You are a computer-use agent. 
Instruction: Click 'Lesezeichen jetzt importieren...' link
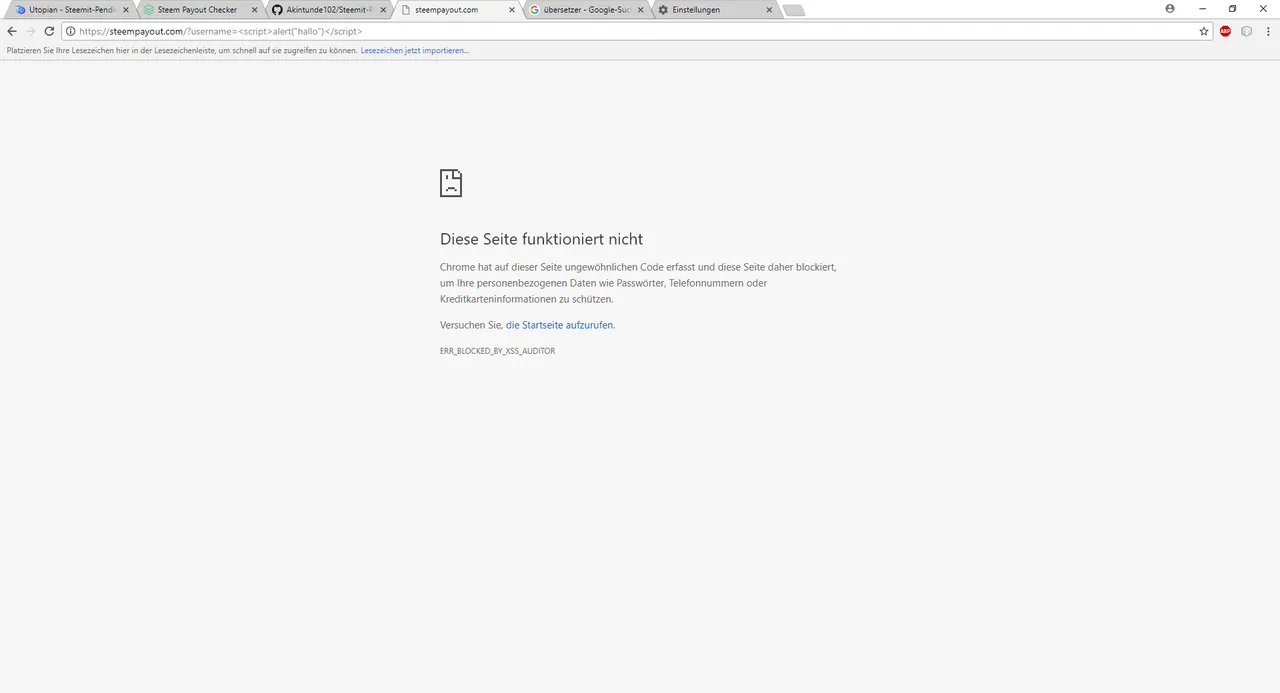414,50
